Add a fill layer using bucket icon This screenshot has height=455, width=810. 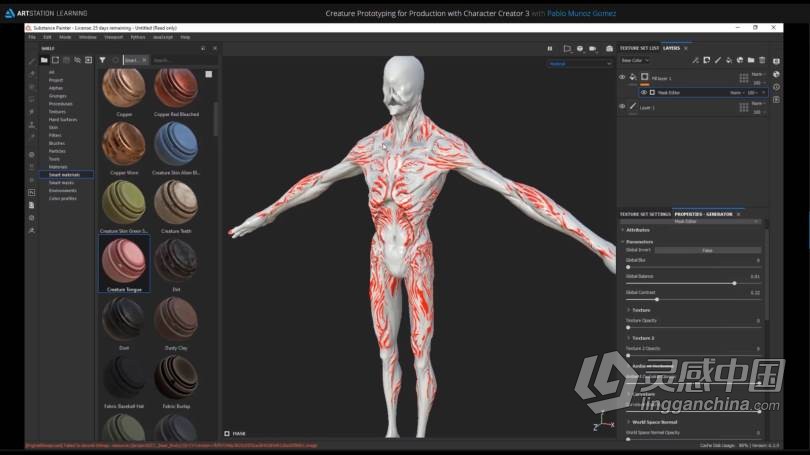[x=729, y=60]
